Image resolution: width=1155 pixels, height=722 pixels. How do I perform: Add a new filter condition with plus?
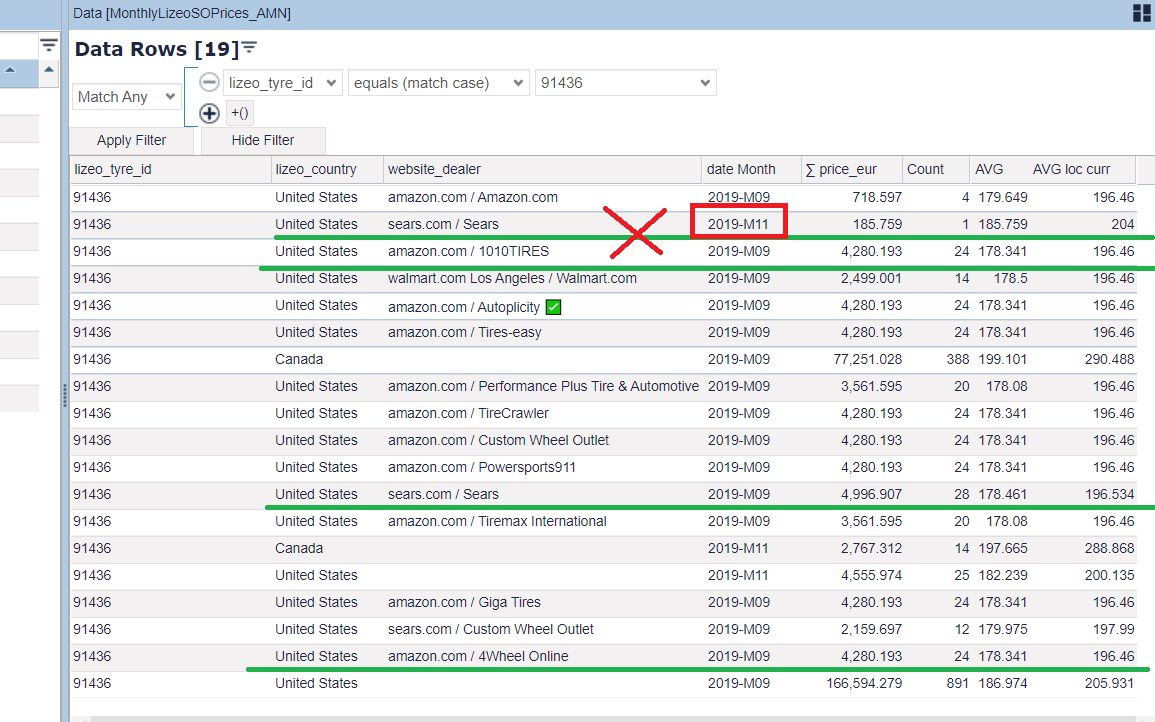(x=209, y=113)
